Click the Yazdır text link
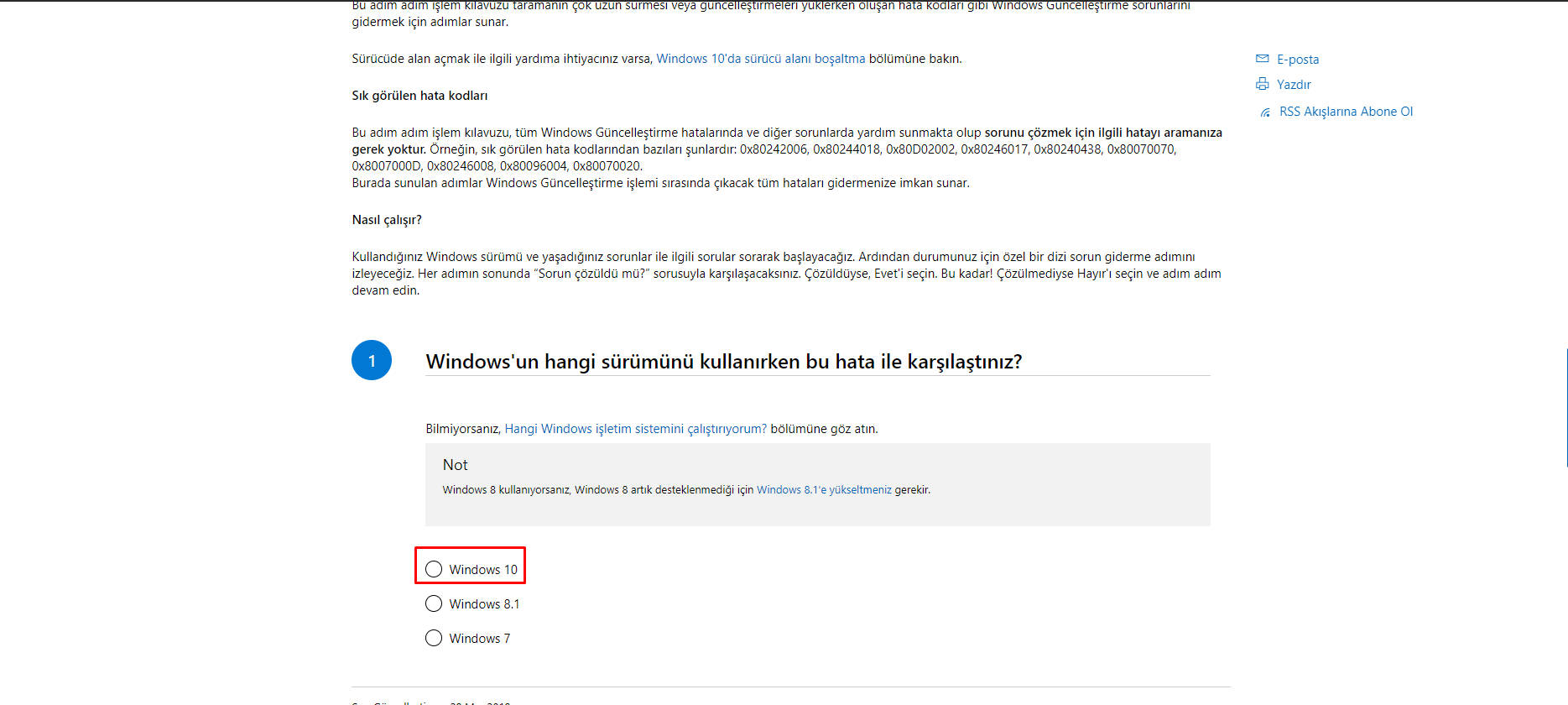Screen dimensions: 1568x705 [x=1294, y=85]
